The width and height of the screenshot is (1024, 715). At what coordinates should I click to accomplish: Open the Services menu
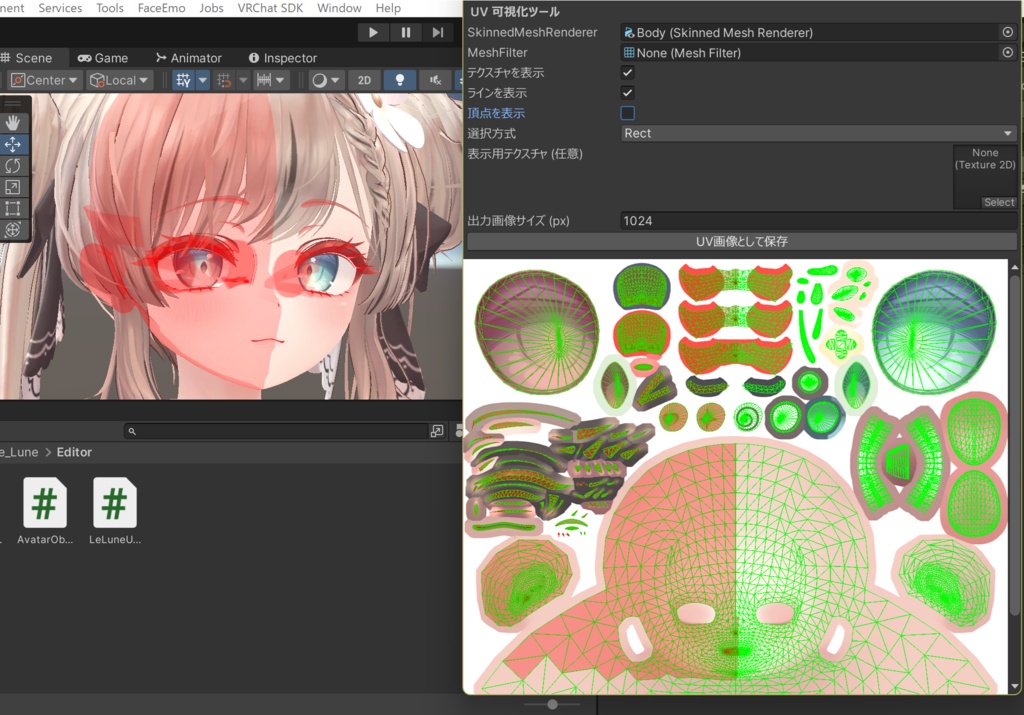click(60, 8)
